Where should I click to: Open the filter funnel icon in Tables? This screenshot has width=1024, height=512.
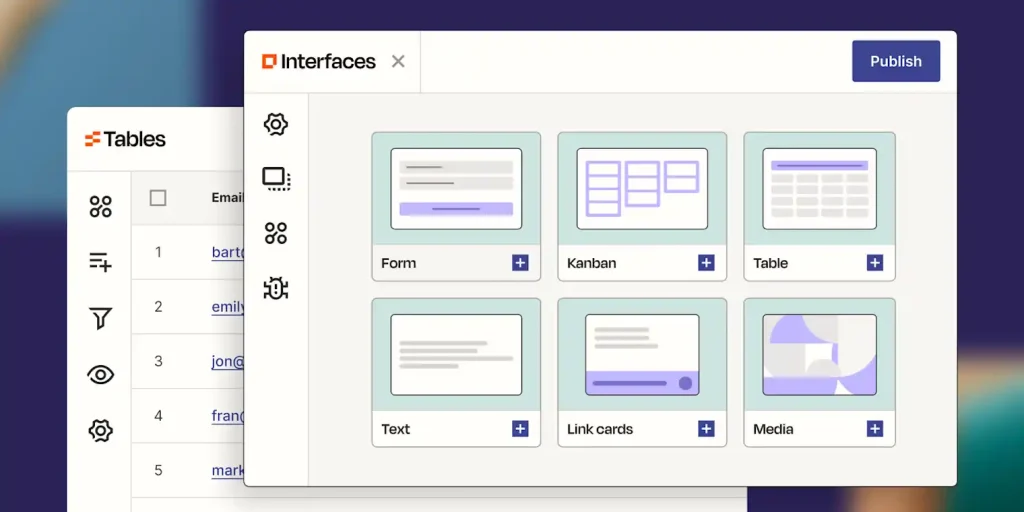[100, 319]
